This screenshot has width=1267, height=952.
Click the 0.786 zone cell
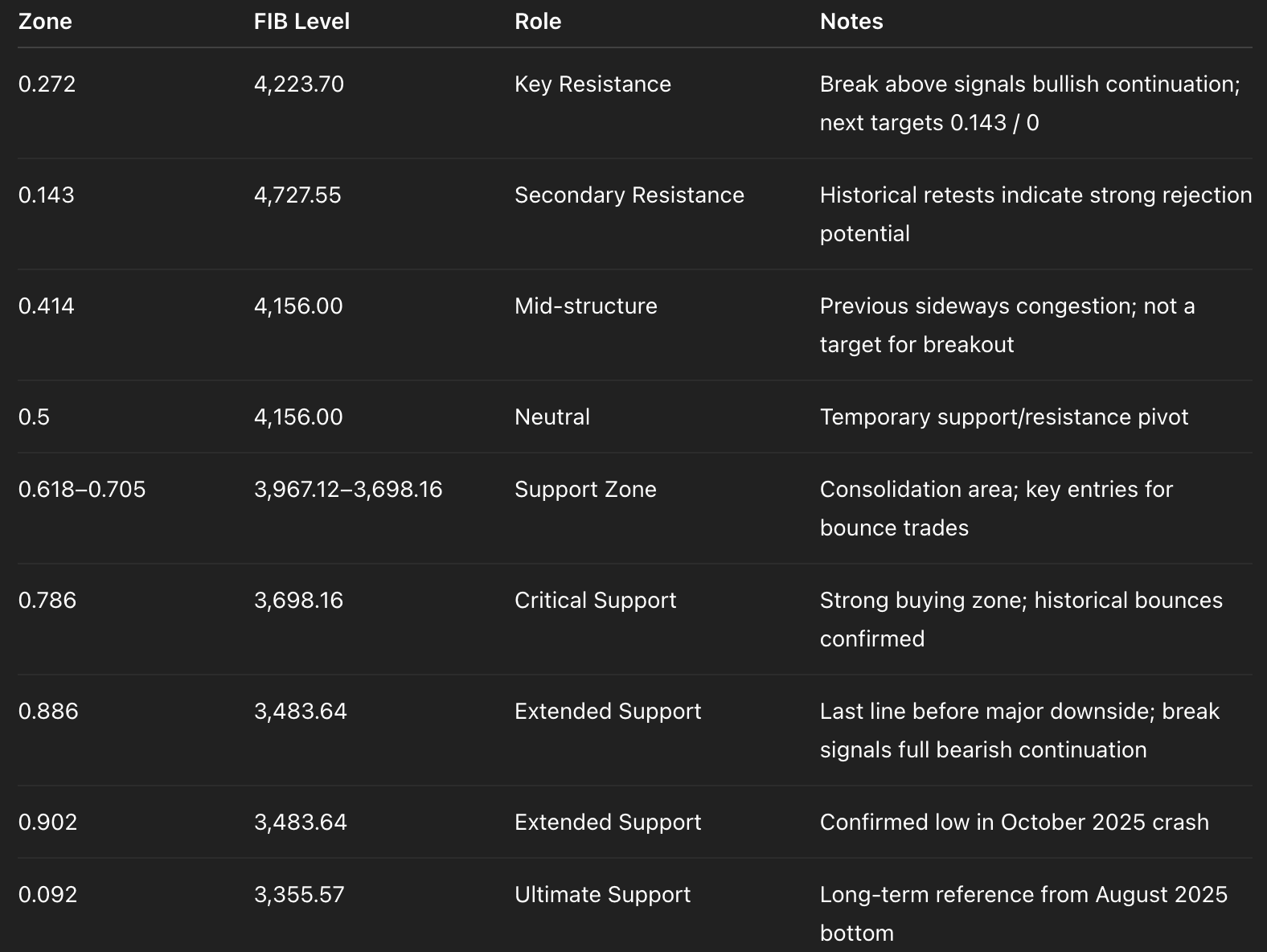tap(47, 601)
